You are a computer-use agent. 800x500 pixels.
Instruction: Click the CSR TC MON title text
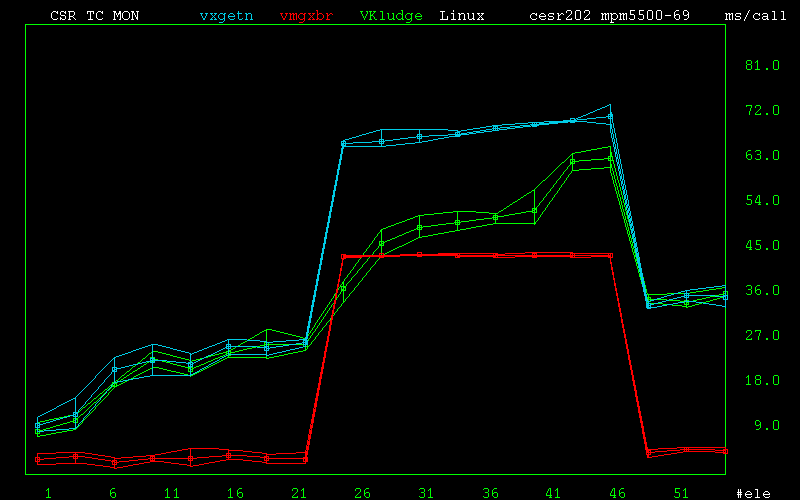click(x=94, y=16)
